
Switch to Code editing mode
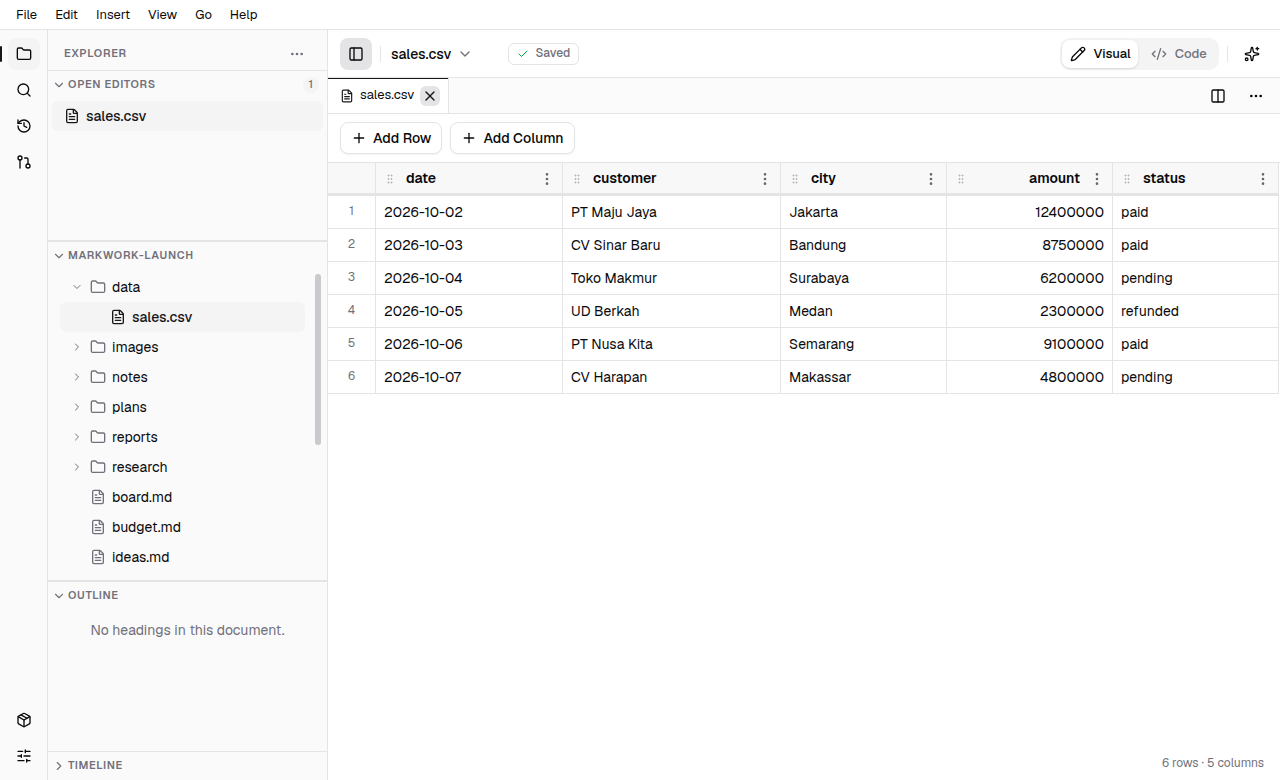pyautogui.click(x=1178, y=54)
